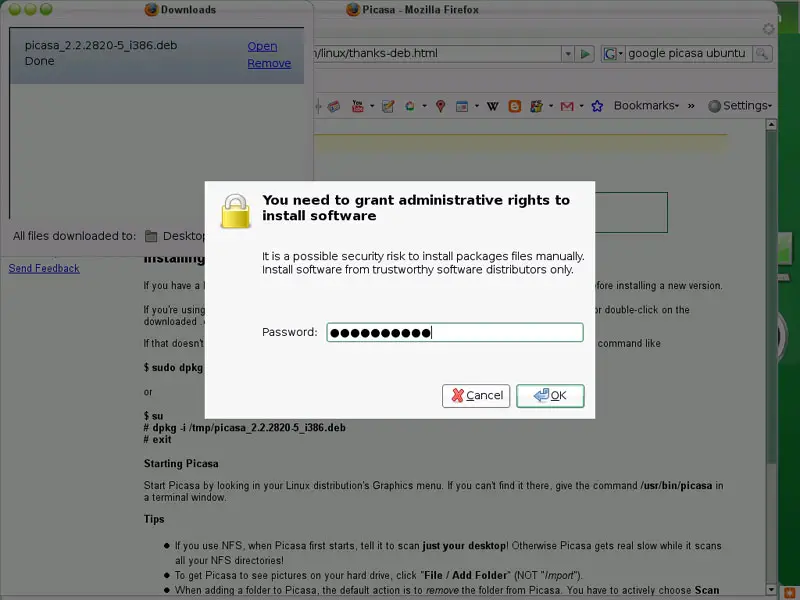Screen dimensions: 800x600
Task: Expand the YouTube toolbar dropdown arrow
Action: pyautogui.click(x=372, y=106)
